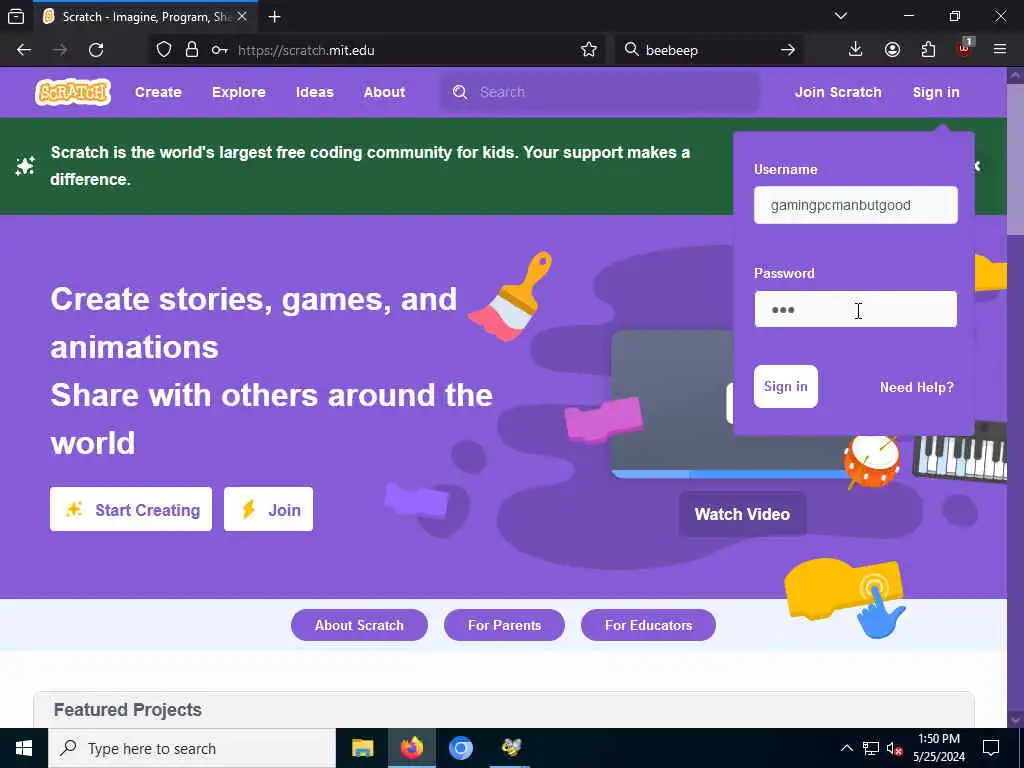The height and width of the screenshot is (768, 1024).
Task: Open a new browser tab
Action: point(274,17)
